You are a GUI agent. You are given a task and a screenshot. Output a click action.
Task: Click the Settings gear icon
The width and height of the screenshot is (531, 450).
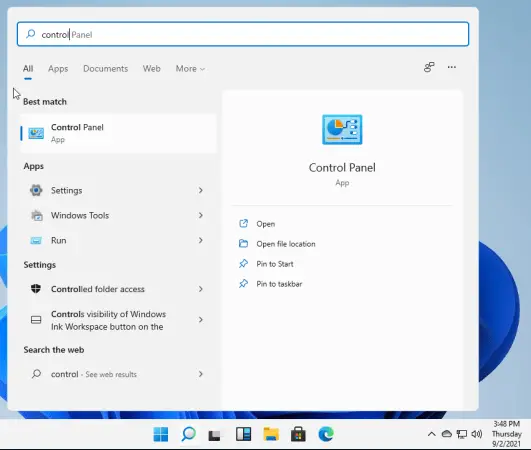coord(36,190)
